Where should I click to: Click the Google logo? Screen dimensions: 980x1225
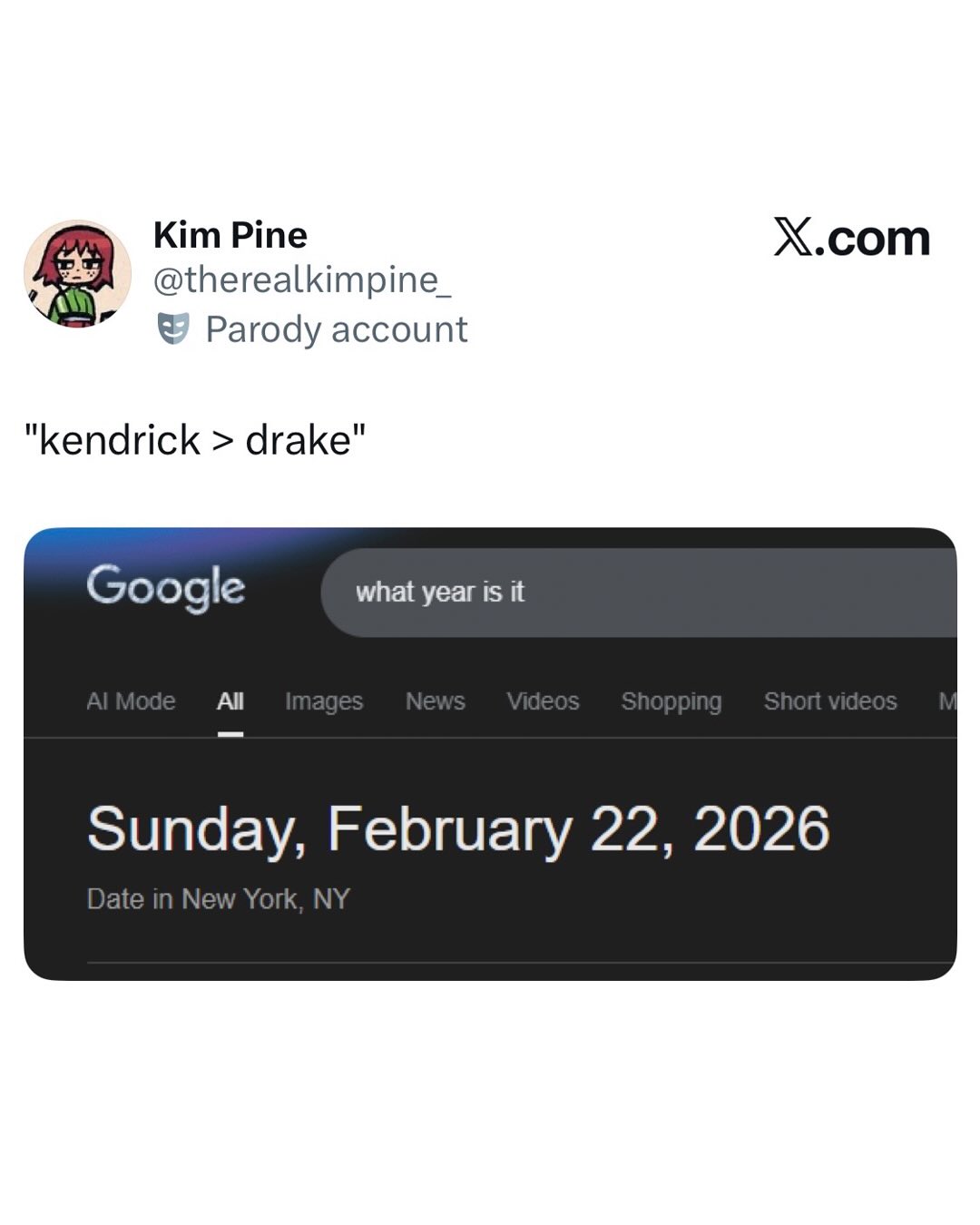[x=166, y=587]
